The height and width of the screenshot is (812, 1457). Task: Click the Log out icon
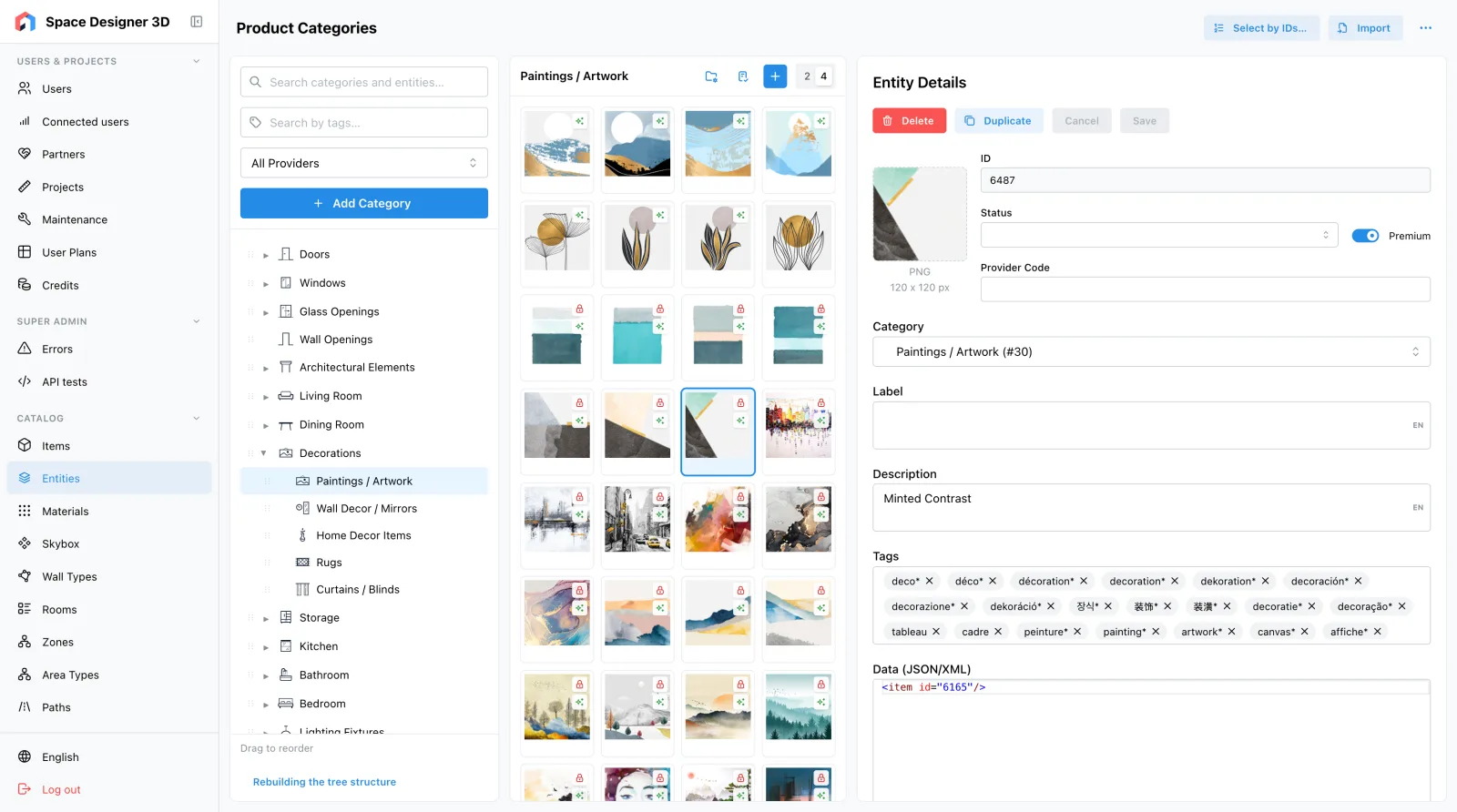25,789
